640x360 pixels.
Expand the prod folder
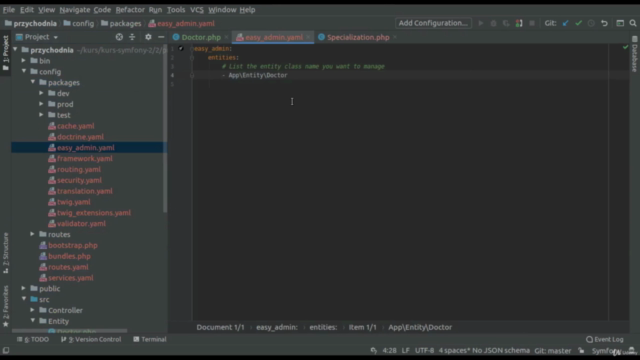(41, 104)
